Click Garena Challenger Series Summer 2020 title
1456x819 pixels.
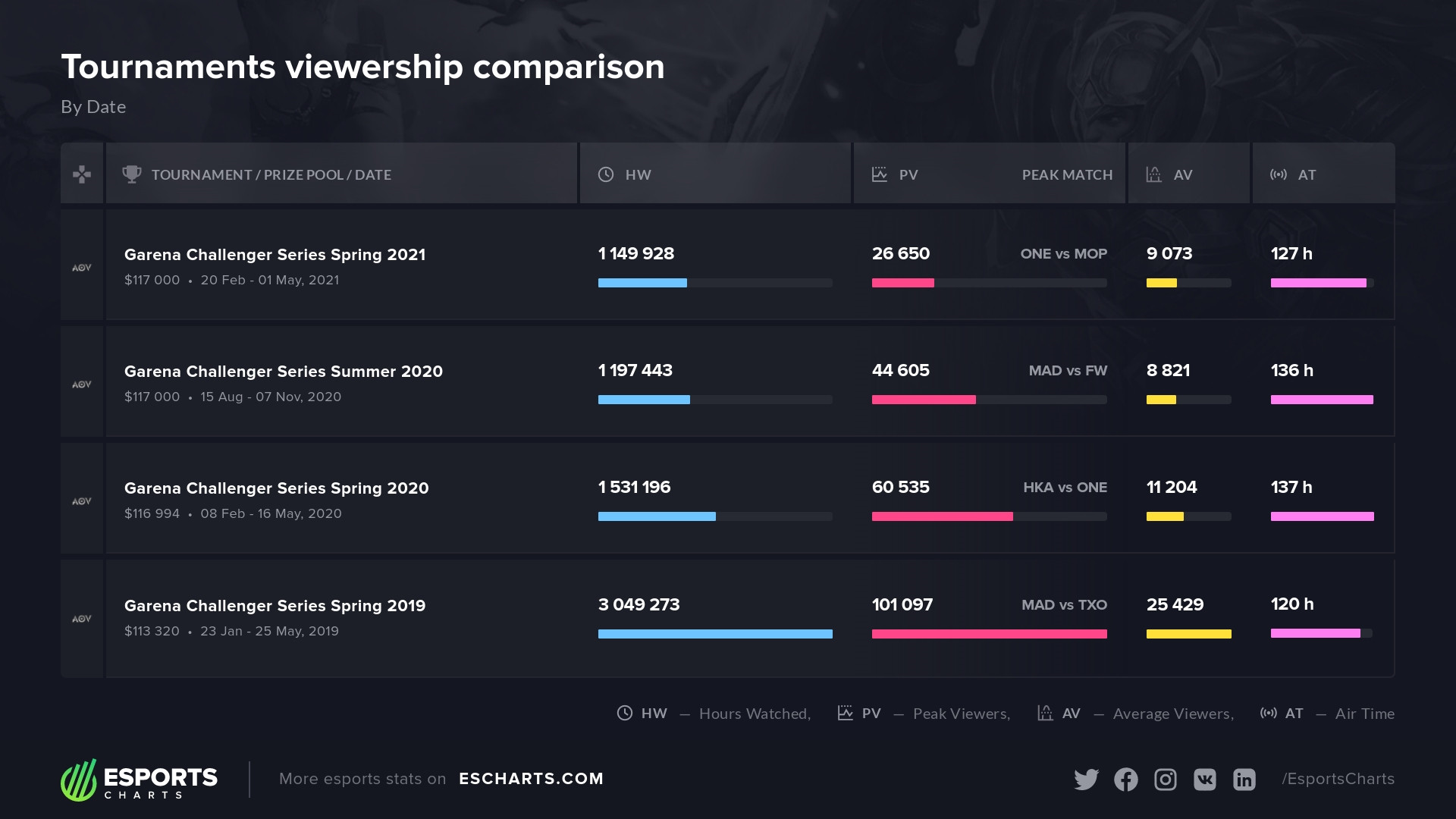pos(283,372)
